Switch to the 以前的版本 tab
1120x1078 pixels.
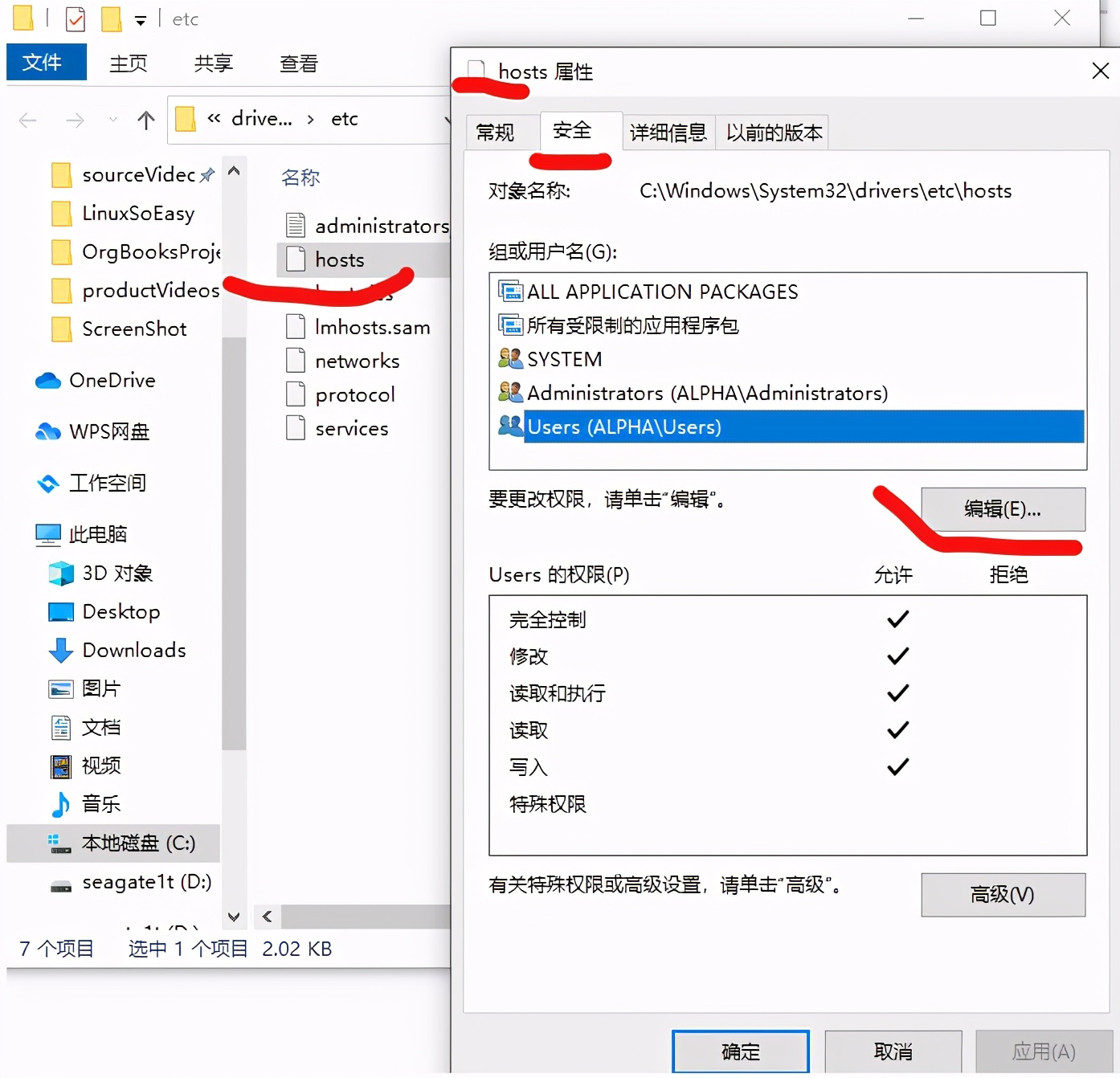coord(774,133)
